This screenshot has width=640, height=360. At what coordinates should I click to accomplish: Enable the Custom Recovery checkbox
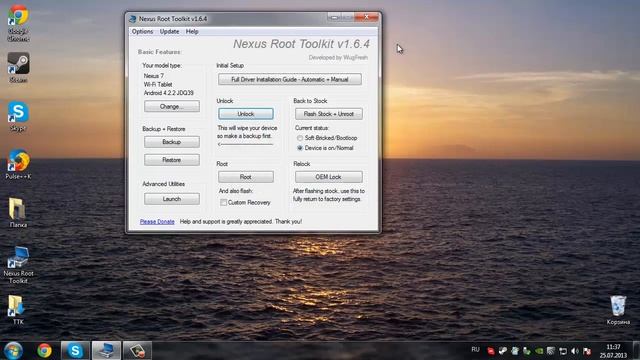coord(224,202)
